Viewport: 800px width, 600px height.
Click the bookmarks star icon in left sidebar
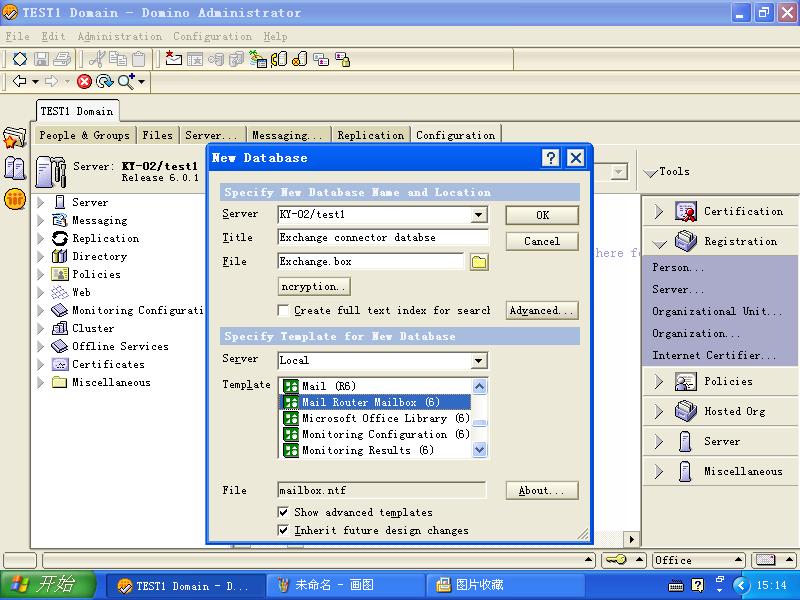pyautogui.click(x=14, y=138)
